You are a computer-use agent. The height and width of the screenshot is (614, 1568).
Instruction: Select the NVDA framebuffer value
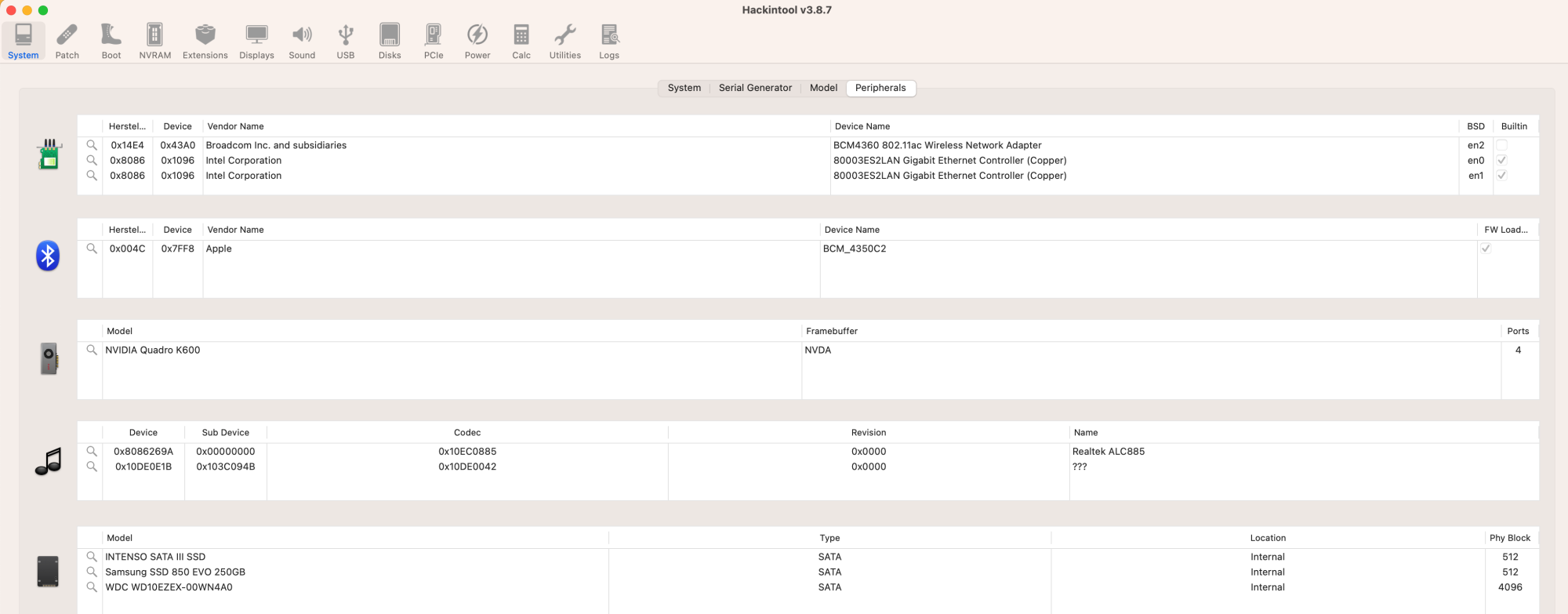(818, 350)
